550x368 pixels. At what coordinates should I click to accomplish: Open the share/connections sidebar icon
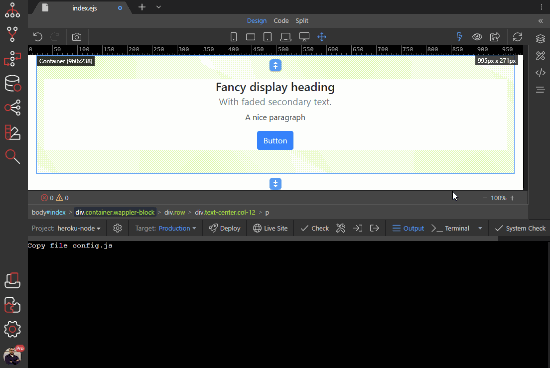pos(12,108)
